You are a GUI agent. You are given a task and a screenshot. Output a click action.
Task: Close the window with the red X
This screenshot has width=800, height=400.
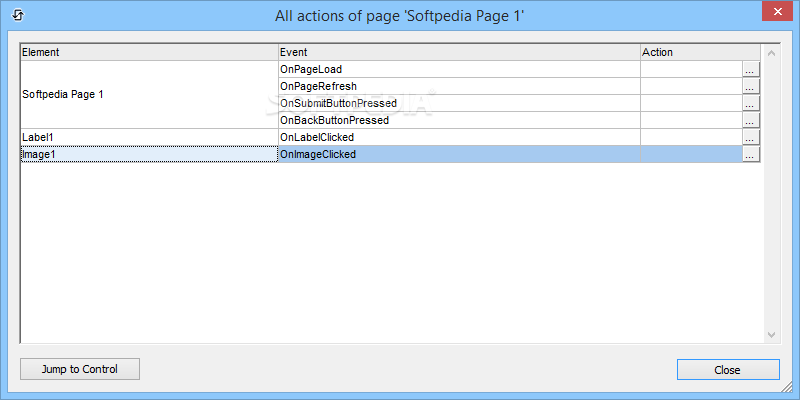tap(777, 11)
